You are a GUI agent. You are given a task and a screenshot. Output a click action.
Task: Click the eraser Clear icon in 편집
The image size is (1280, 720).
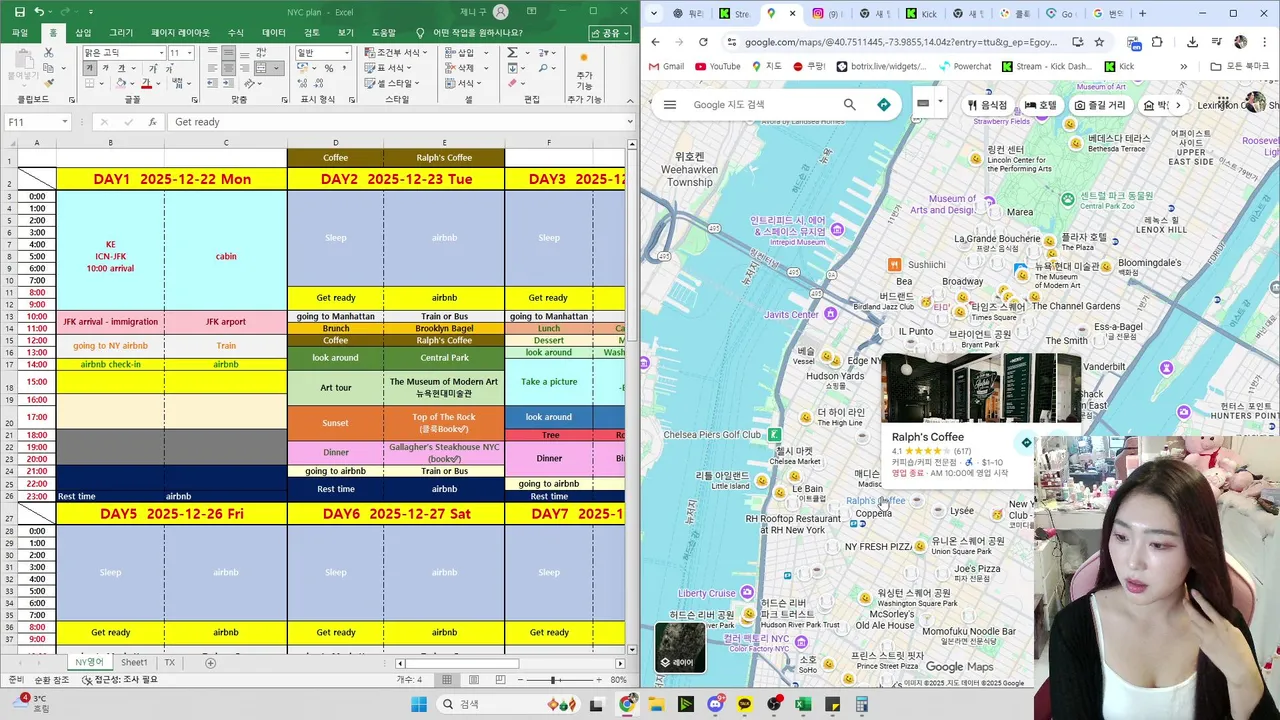click(x=511, y=84)
